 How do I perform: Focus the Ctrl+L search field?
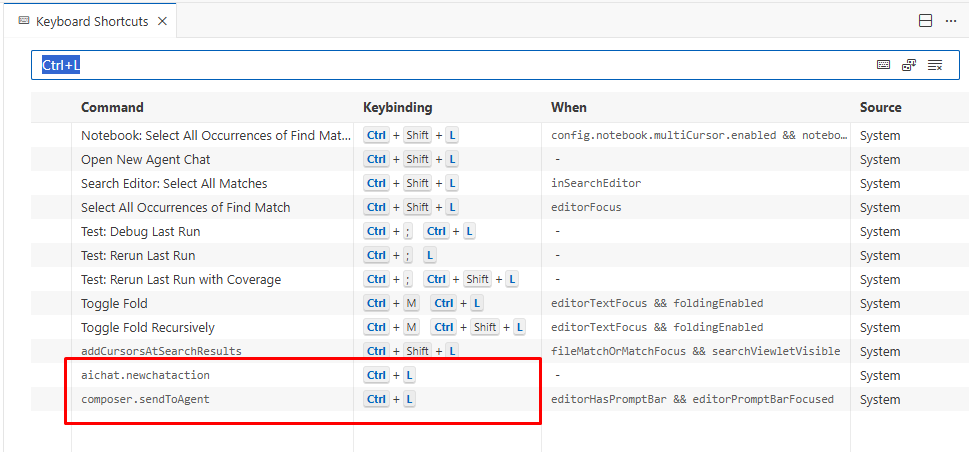pyautogui.click(x=450, y=65)
